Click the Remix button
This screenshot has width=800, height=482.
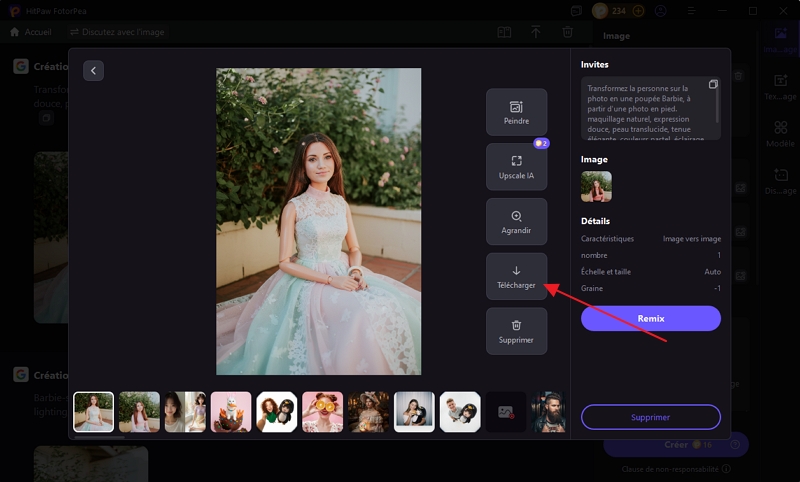[650, 318]
